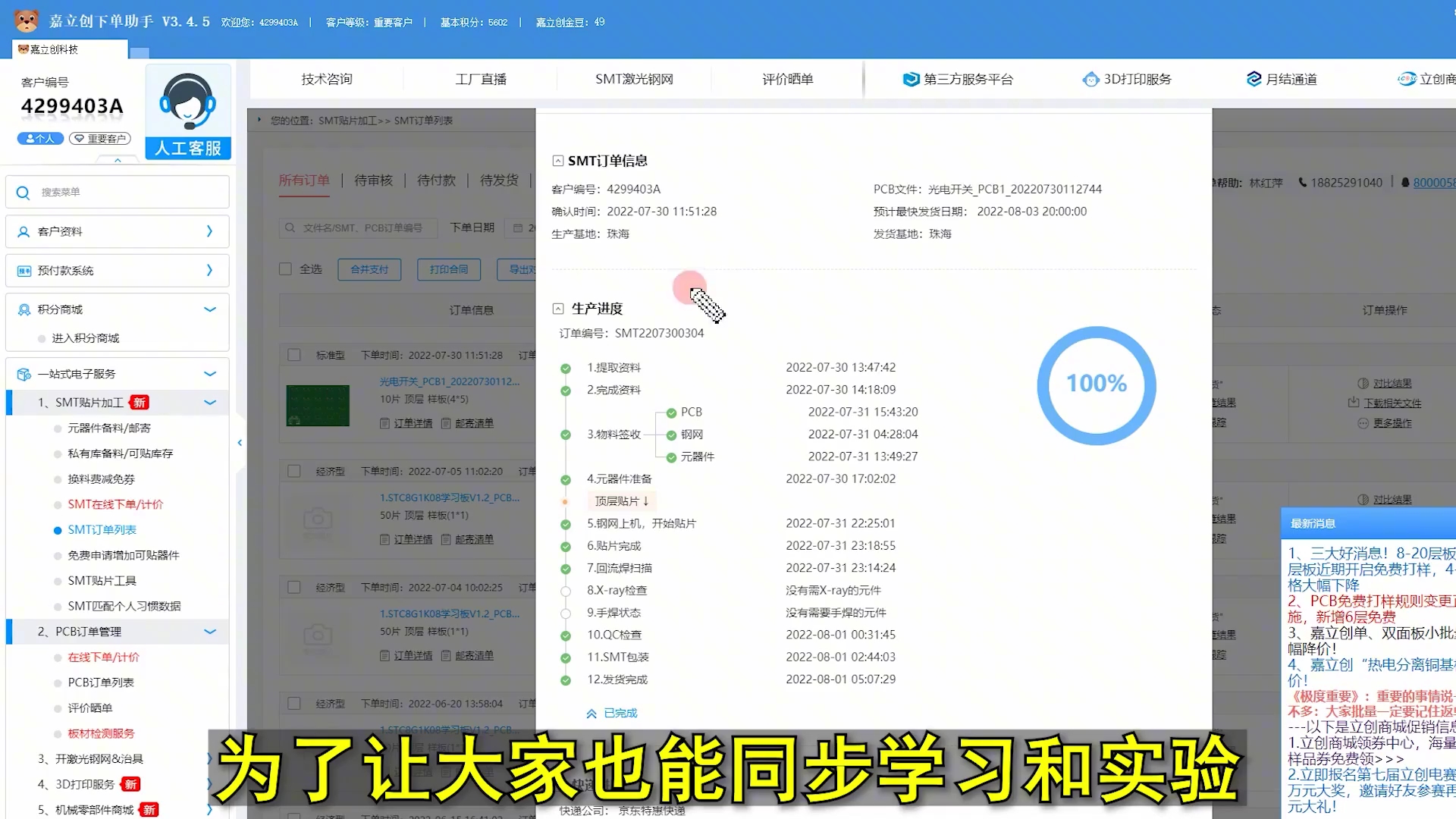Open the 评价晒单 top menu

(x=788, y=79)
